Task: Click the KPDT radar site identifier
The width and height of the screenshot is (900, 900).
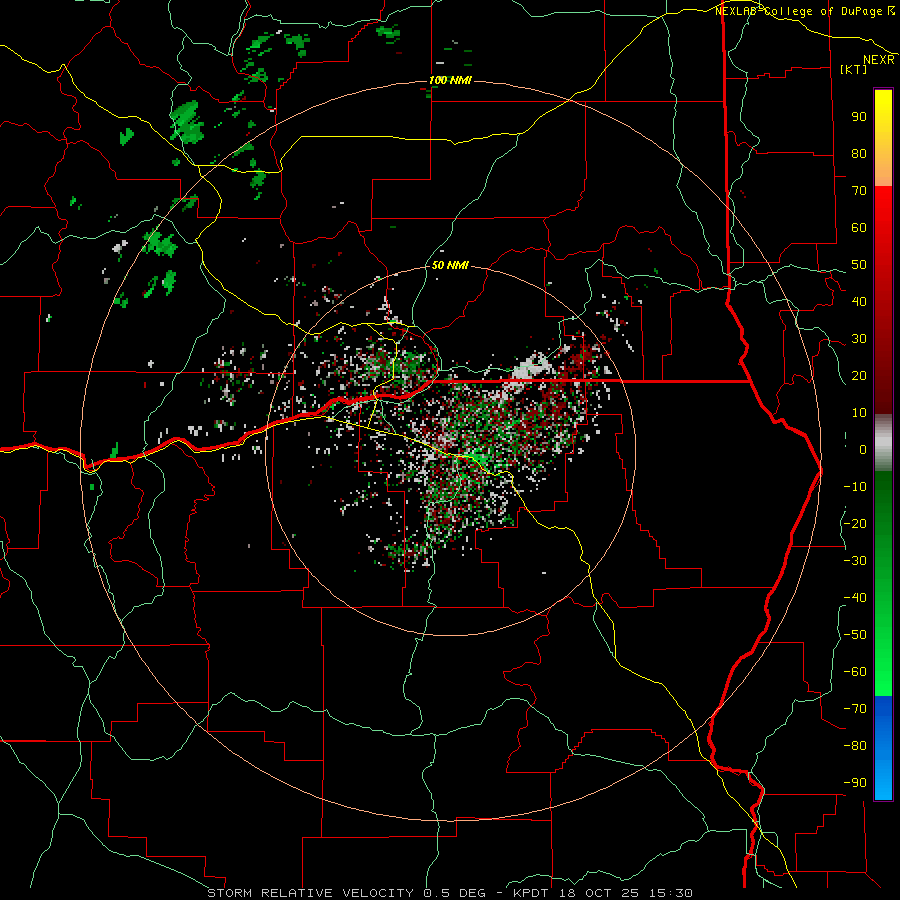Action: coord(531,893)
